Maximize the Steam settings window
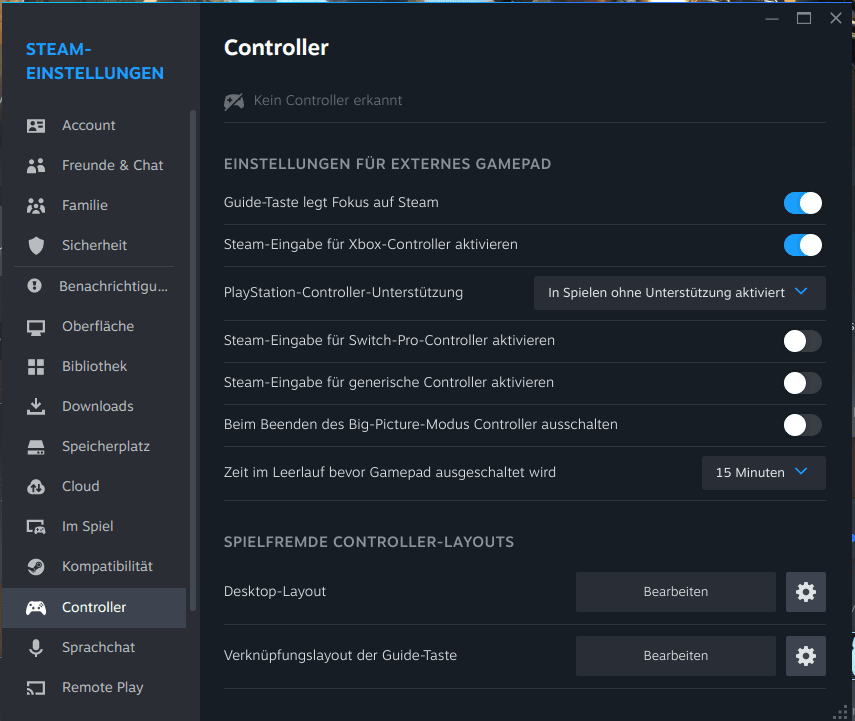 point(804,19)
